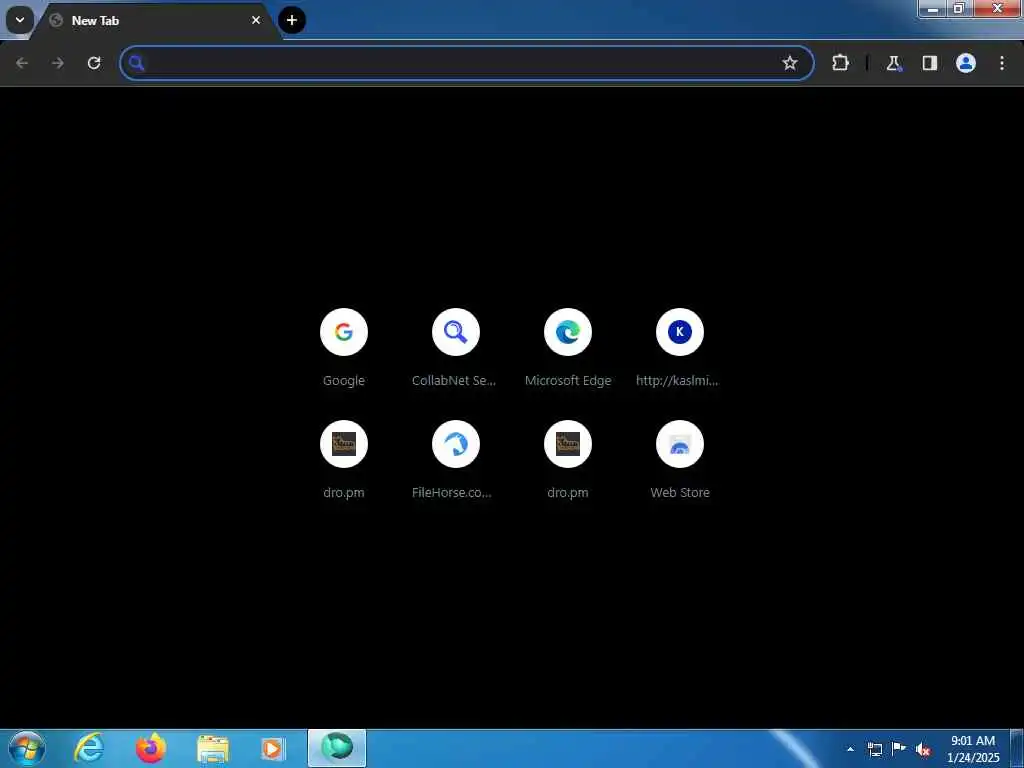Close the New Tab tab
1024x768 pixels.
click(x=256, y=20)
